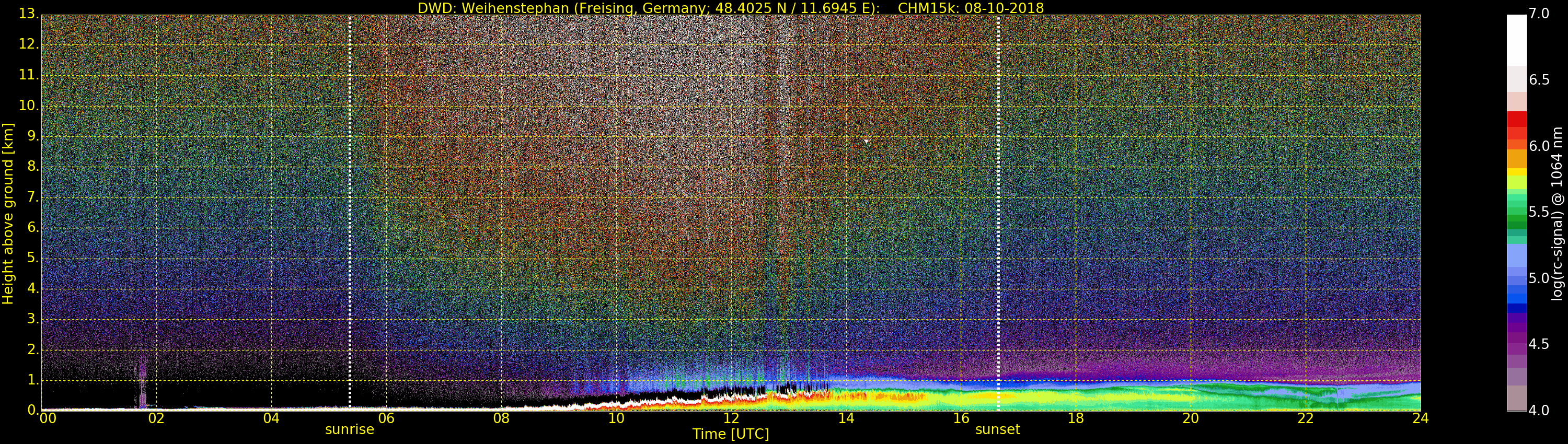Pick the red segment of the colorbar

pos(1516,119)
